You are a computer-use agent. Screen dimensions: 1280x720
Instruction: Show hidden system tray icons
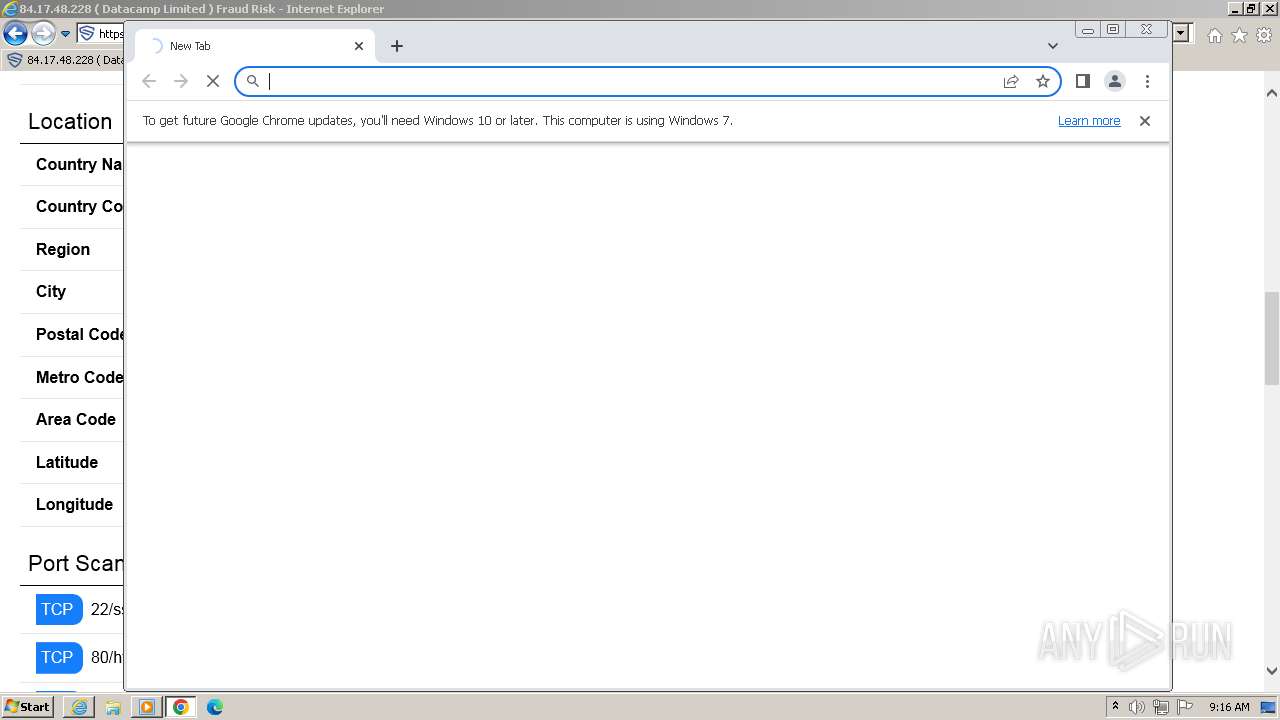(1116, 707)
